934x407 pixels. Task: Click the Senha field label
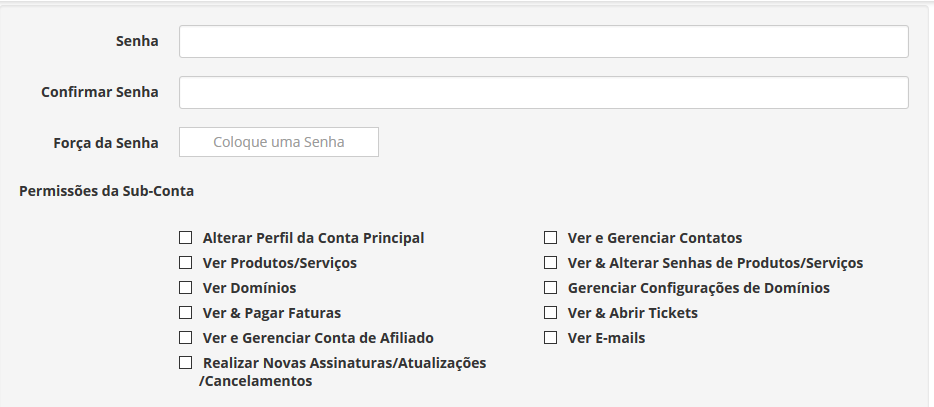click(x=137, y=42)
